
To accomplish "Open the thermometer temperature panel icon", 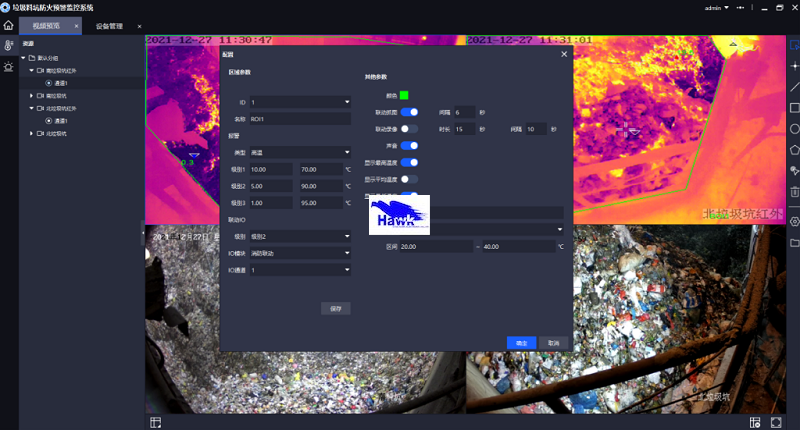I will [x=9, y=46].
